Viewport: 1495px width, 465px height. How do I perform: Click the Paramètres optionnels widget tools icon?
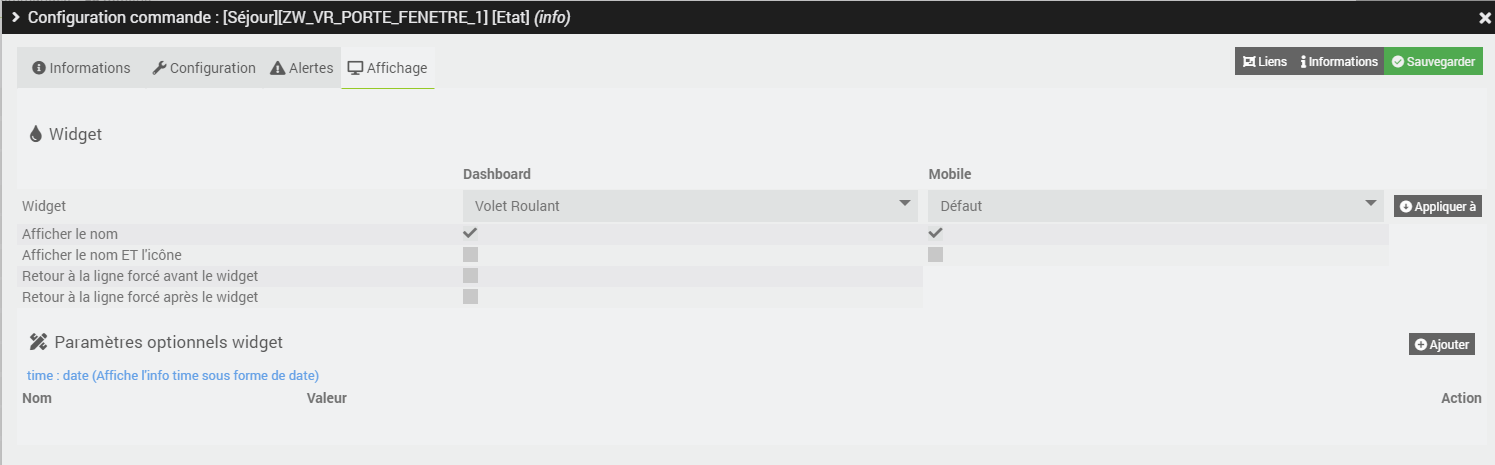[38, 342]
